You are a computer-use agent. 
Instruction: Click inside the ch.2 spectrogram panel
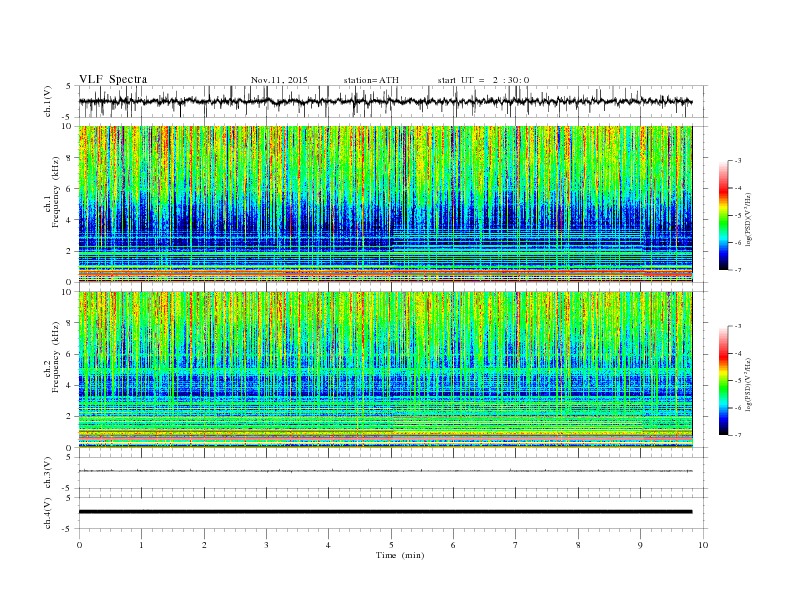(x=385, y=370)
